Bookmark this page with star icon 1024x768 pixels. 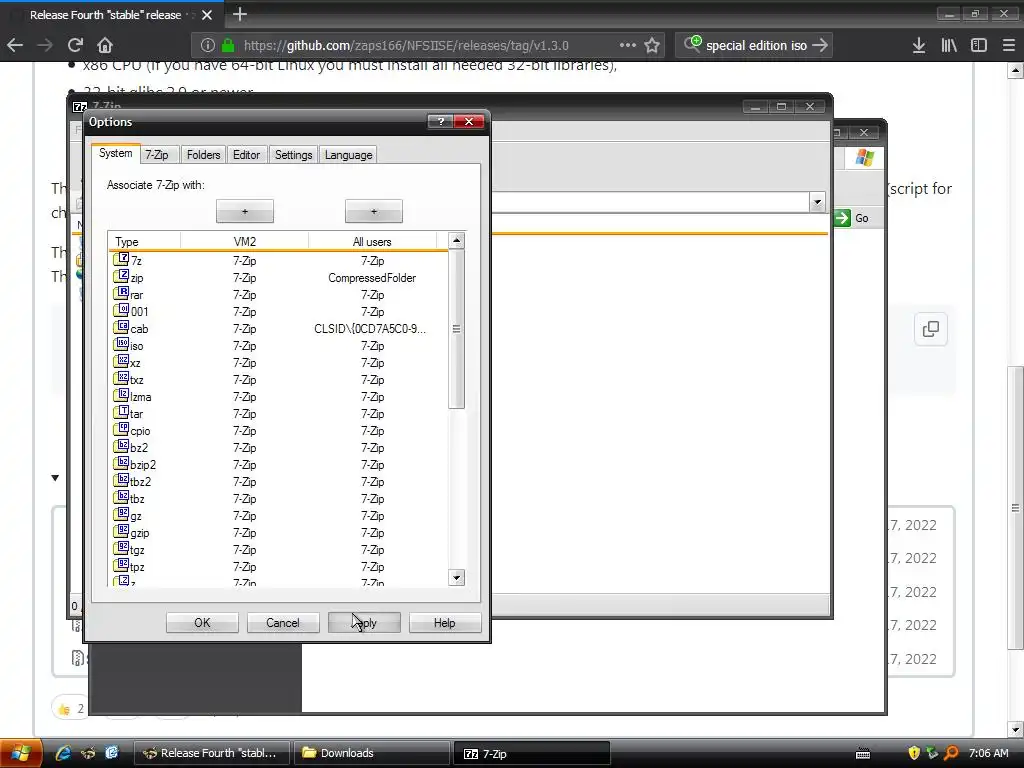click(652, 45)
